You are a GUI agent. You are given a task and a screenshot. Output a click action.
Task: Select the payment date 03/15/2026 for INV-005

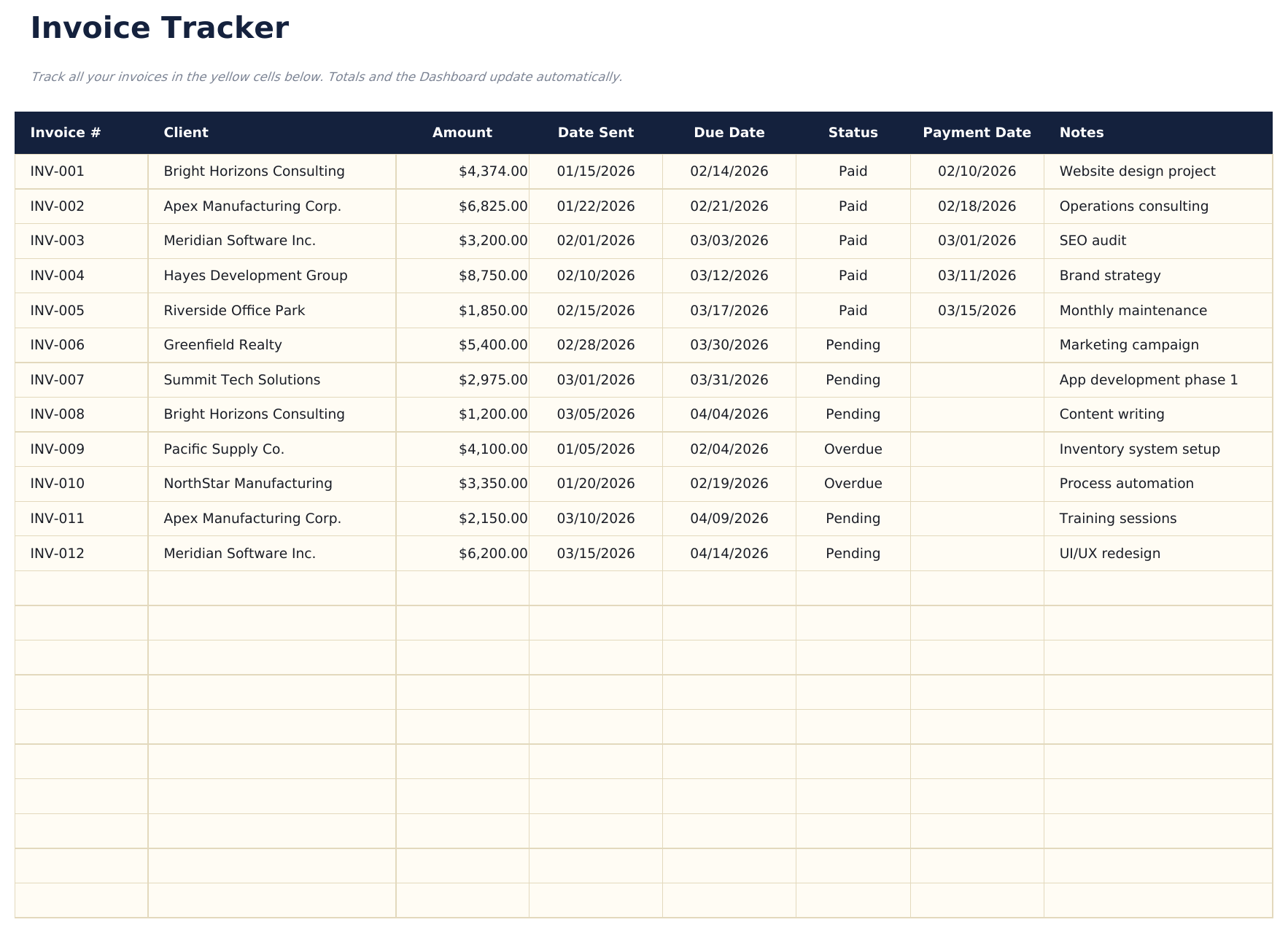(x=977, y=310)
